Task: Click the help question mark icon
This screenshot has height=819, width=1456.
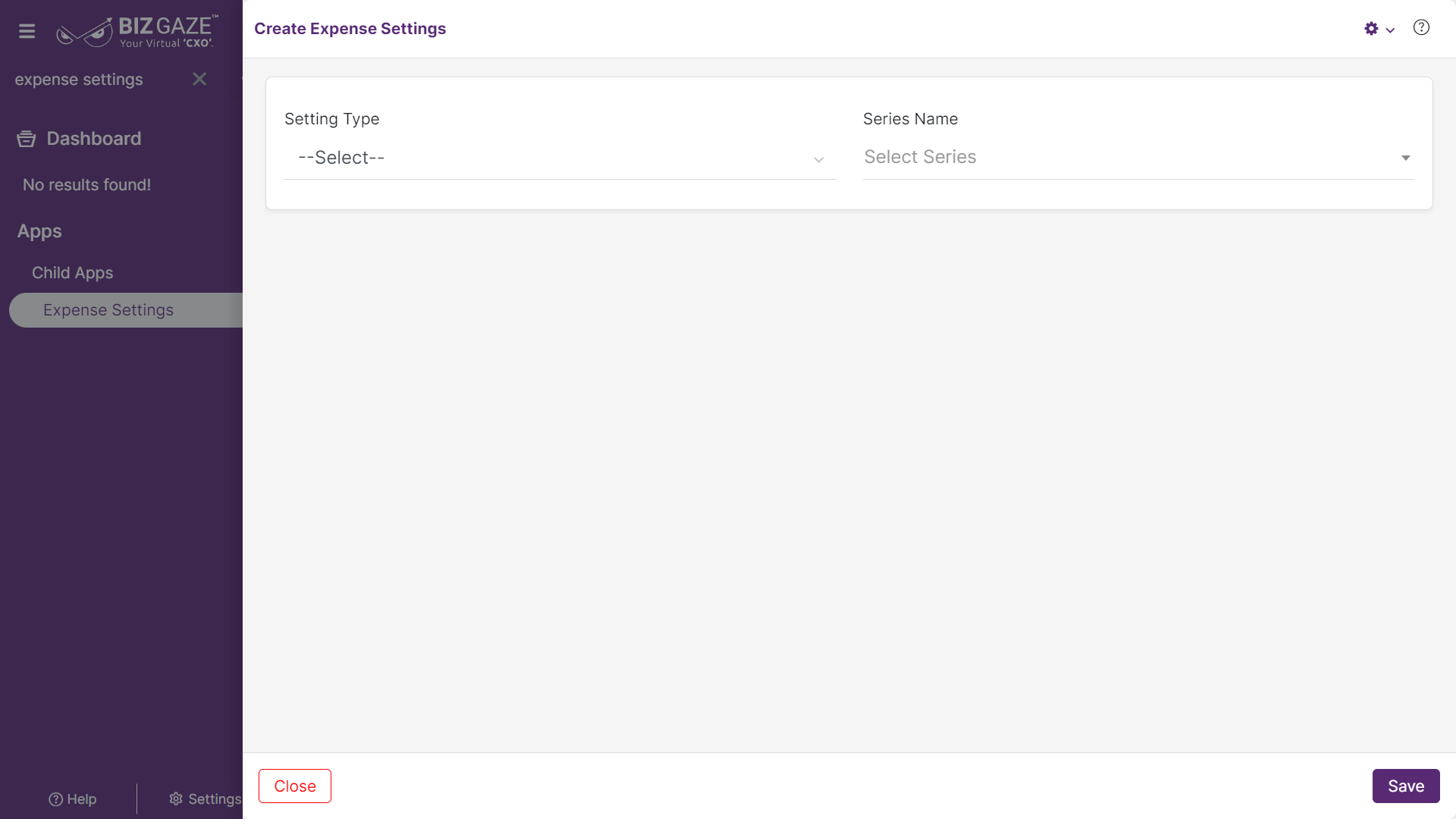Action: click(1421, 28)
